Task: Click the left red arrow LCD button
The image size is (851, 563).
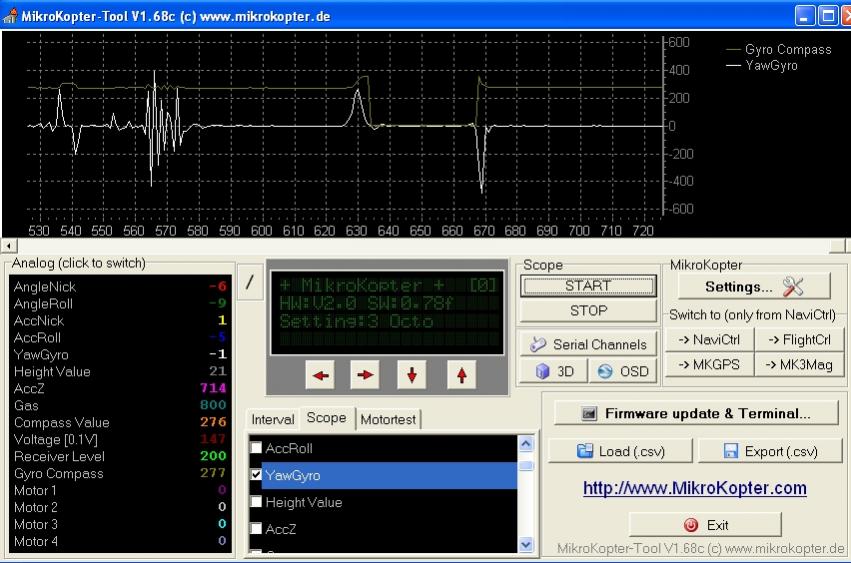Action: (x=320, y=375)
